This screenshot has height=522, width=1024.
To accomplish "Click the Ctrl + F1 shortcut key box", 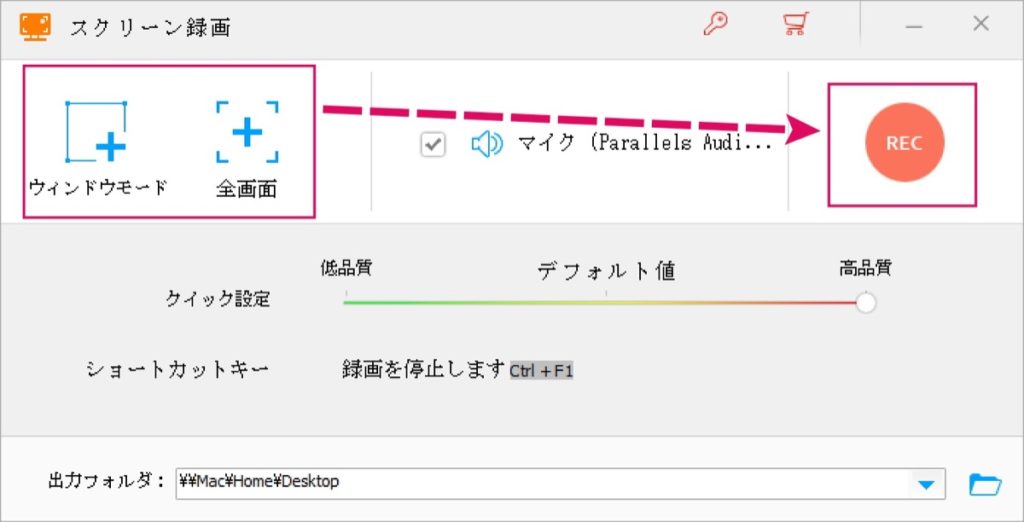I will point(541,371).
